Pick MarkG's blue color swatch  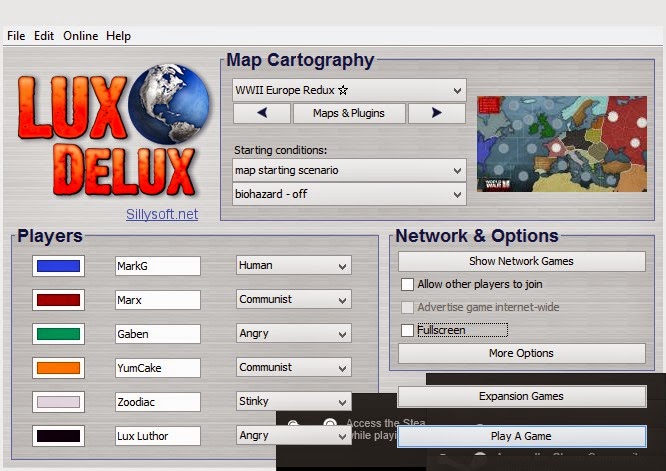(59, 266)
